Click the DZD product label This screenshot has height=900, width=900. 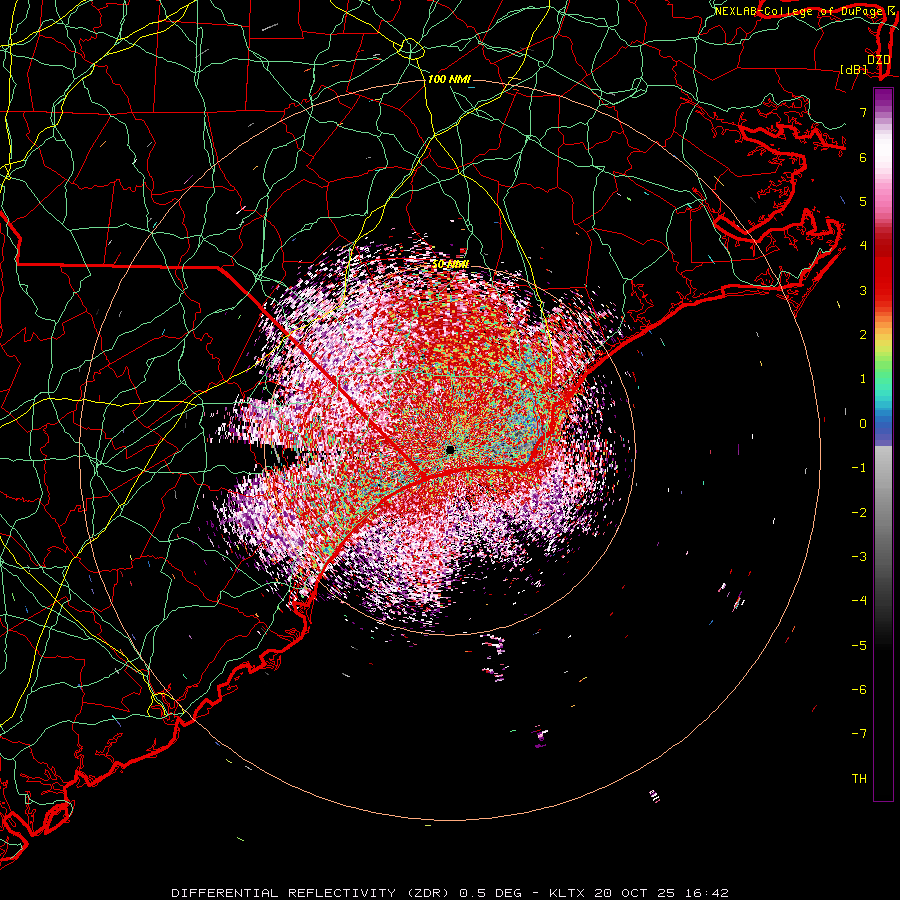878,60
